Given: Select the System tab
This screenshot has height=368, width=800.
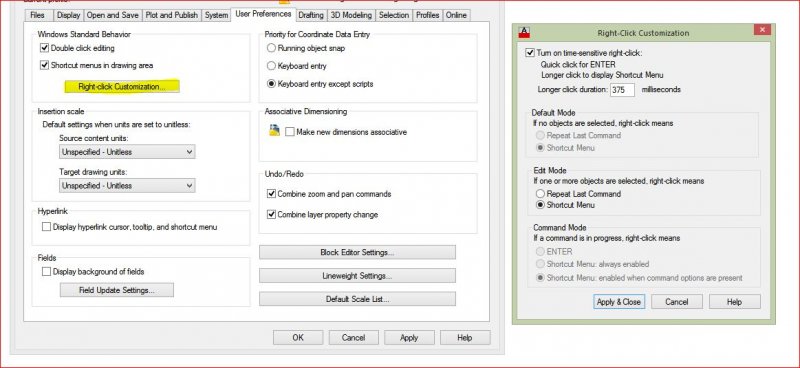Looking at the screenshot, I should point(216,15).
